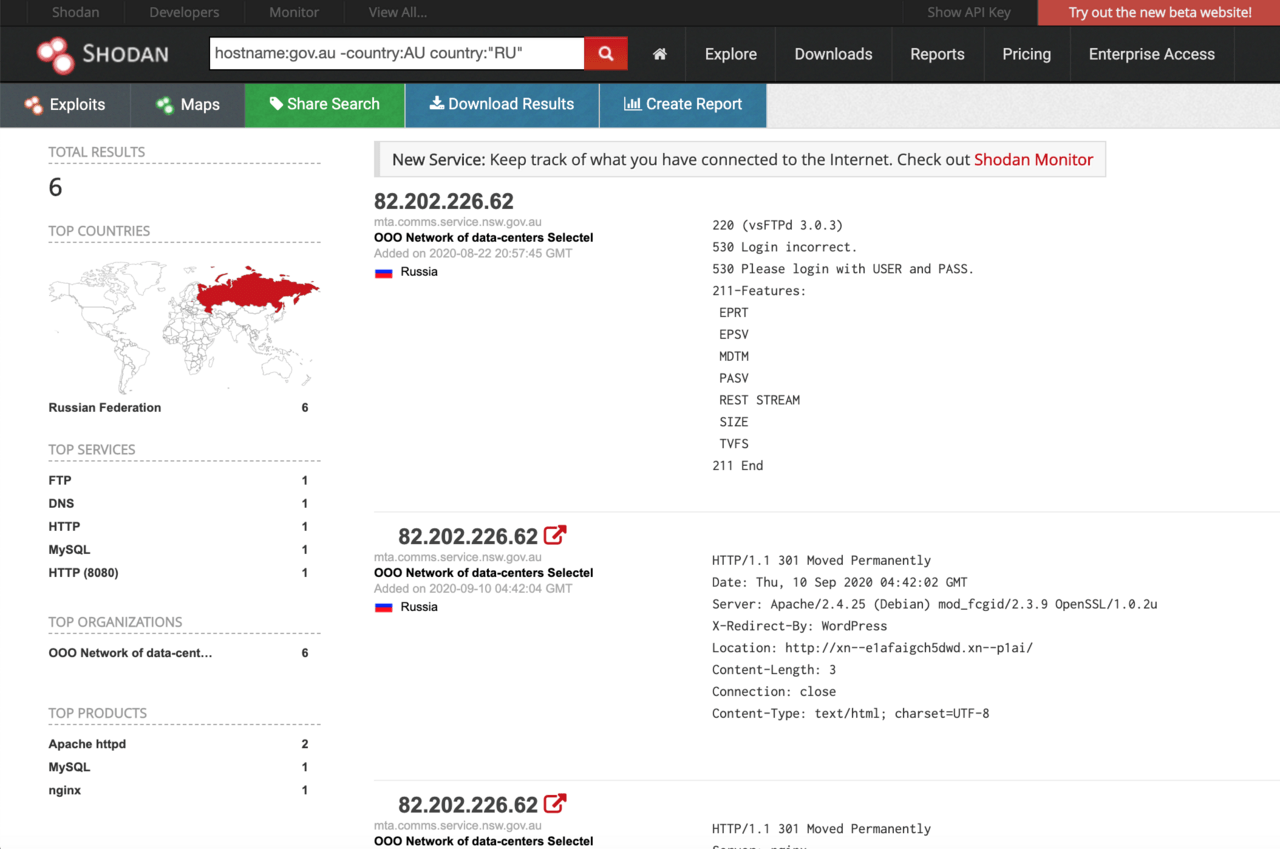Click Download Results button
Screen dimensions: 1280x849
tap(502, 105)
